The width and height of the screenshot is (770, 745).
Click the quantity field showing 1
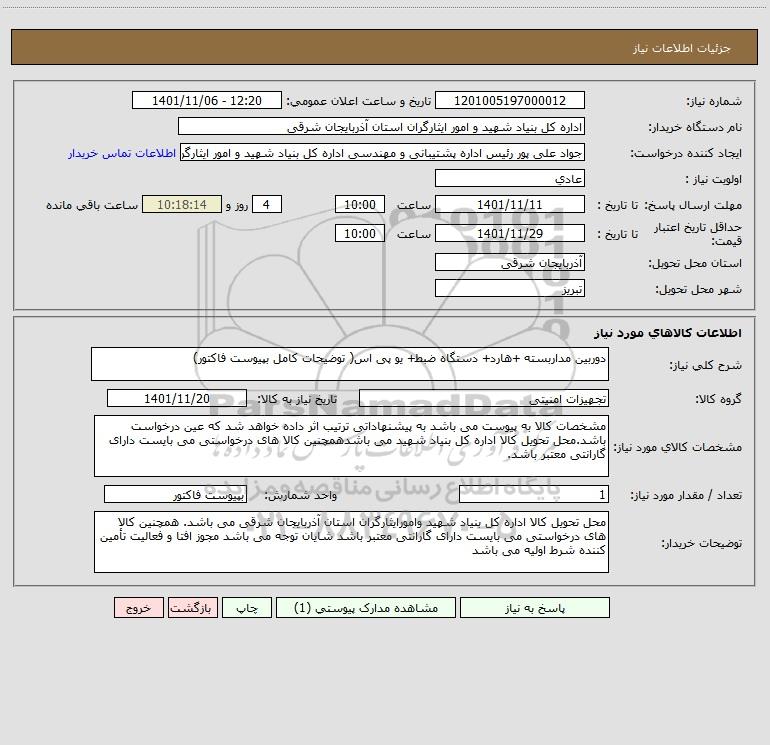tap(534, 495)
